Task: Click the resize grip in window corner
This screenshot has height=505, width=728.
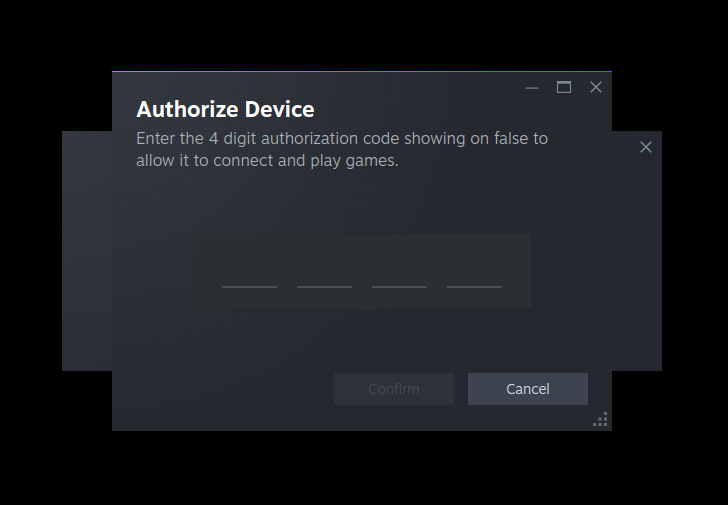Action: 600,419
